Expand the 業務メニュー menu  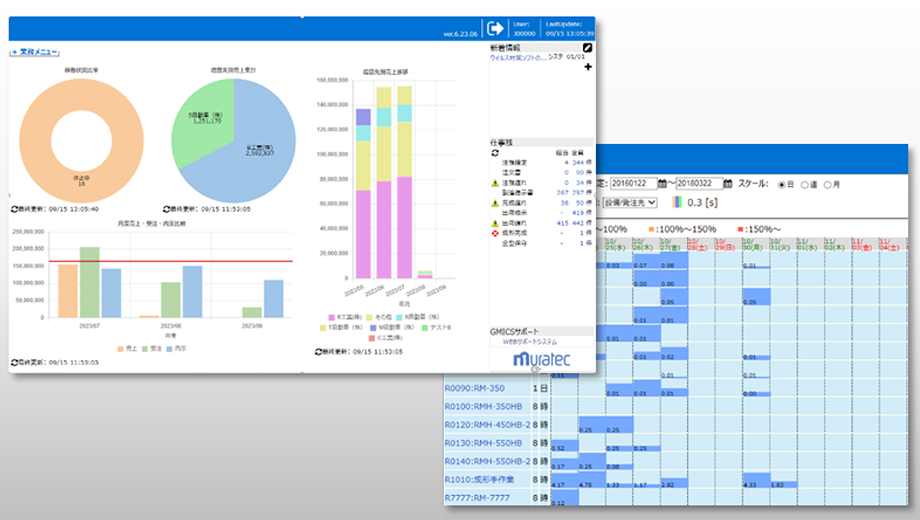[35, 52]
